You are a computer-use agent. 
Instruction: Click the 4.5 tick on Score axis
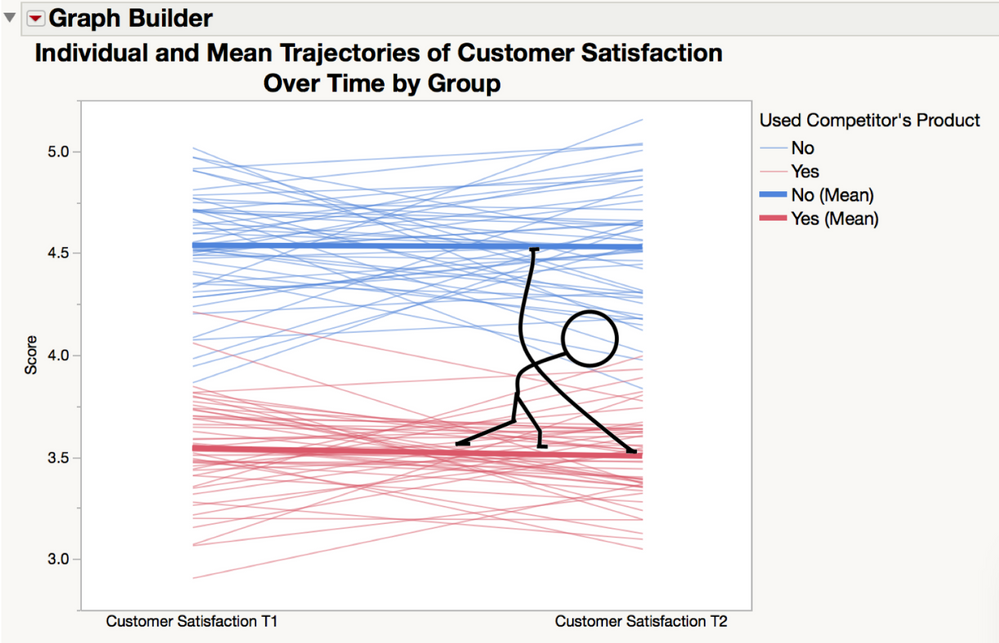coord(59,253)
